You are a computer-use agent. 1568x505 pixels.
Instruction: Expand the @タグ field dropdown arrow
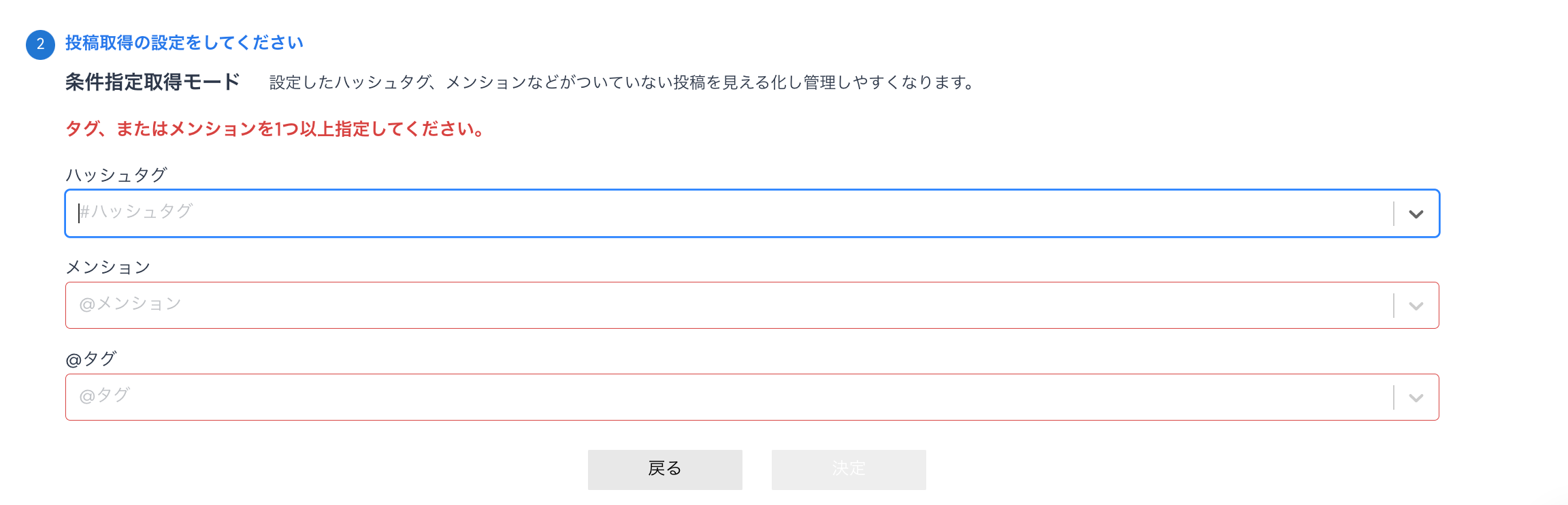[1416, 397]
